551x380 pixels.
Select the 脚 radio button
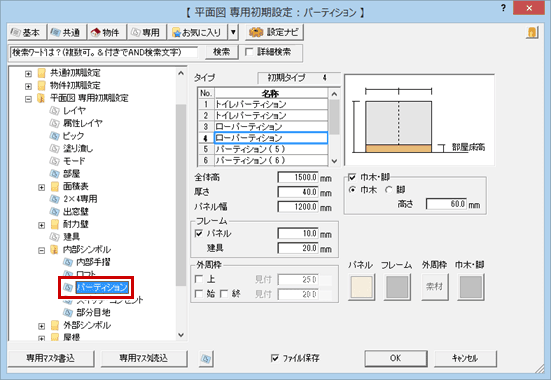pyautogui.click(x=388, y=190)
